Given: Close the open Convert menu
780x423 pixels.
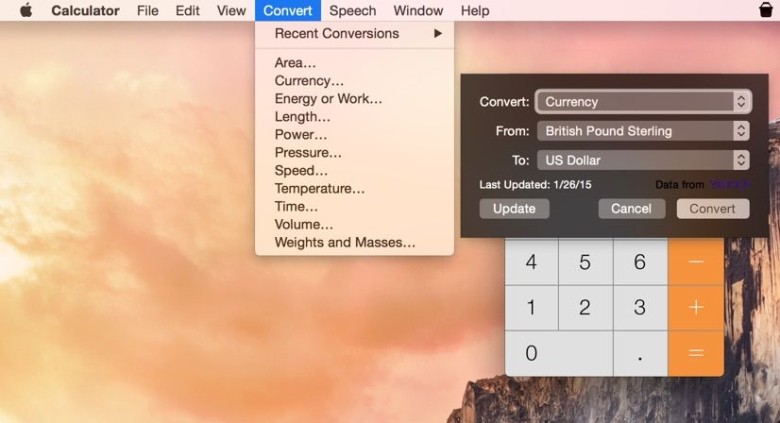Looking at the screenshot, I should pos(288,10).
